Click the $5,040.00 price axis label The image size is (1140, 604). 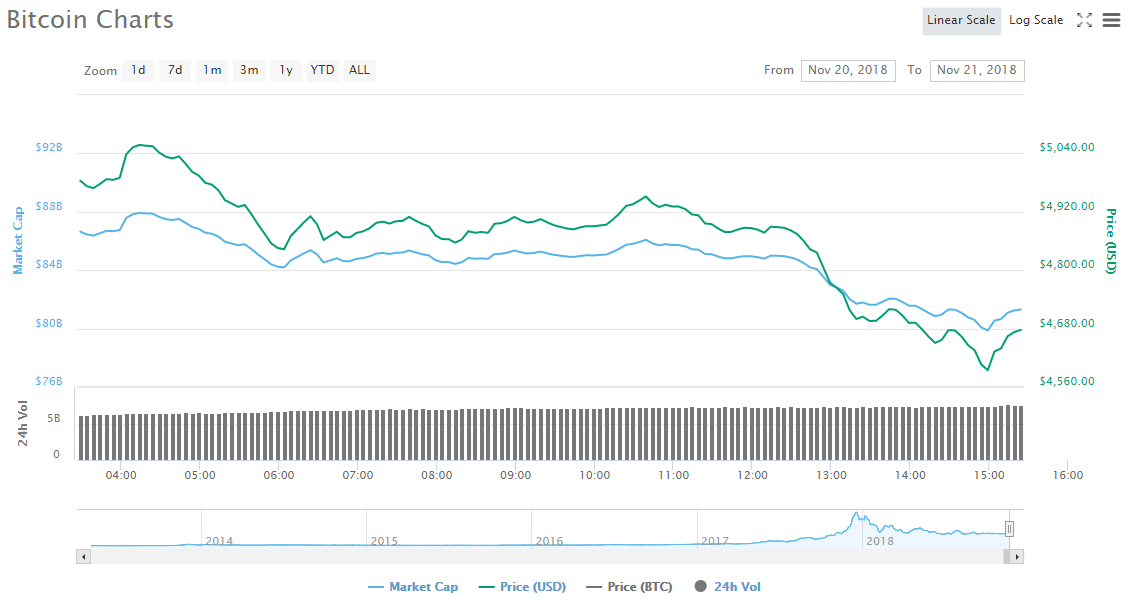[x=1067, y=148]
